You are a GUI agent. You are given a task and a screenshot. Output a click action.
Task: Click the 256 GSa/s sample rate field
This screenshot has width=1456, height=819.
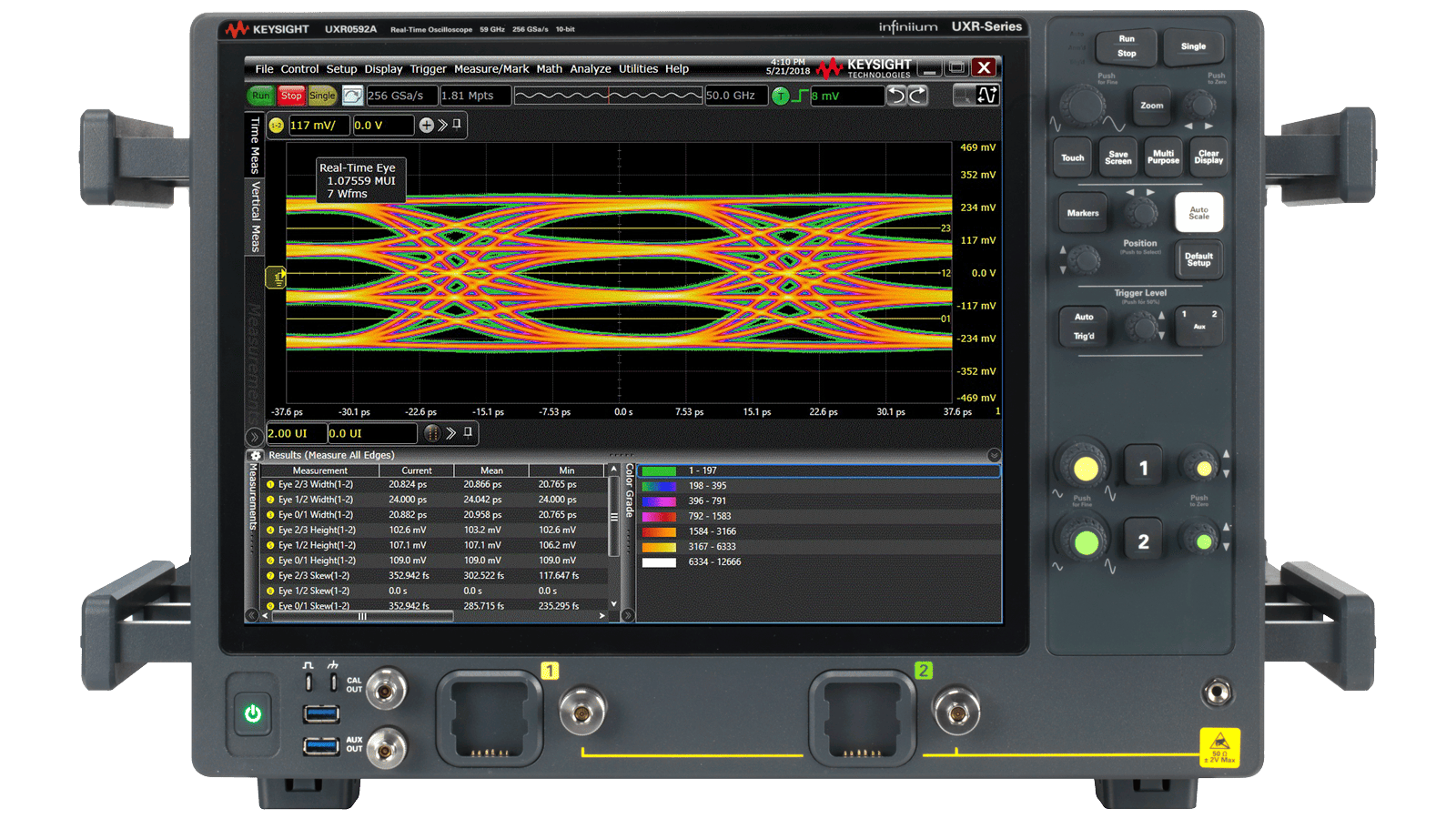[x=401, y=96]
